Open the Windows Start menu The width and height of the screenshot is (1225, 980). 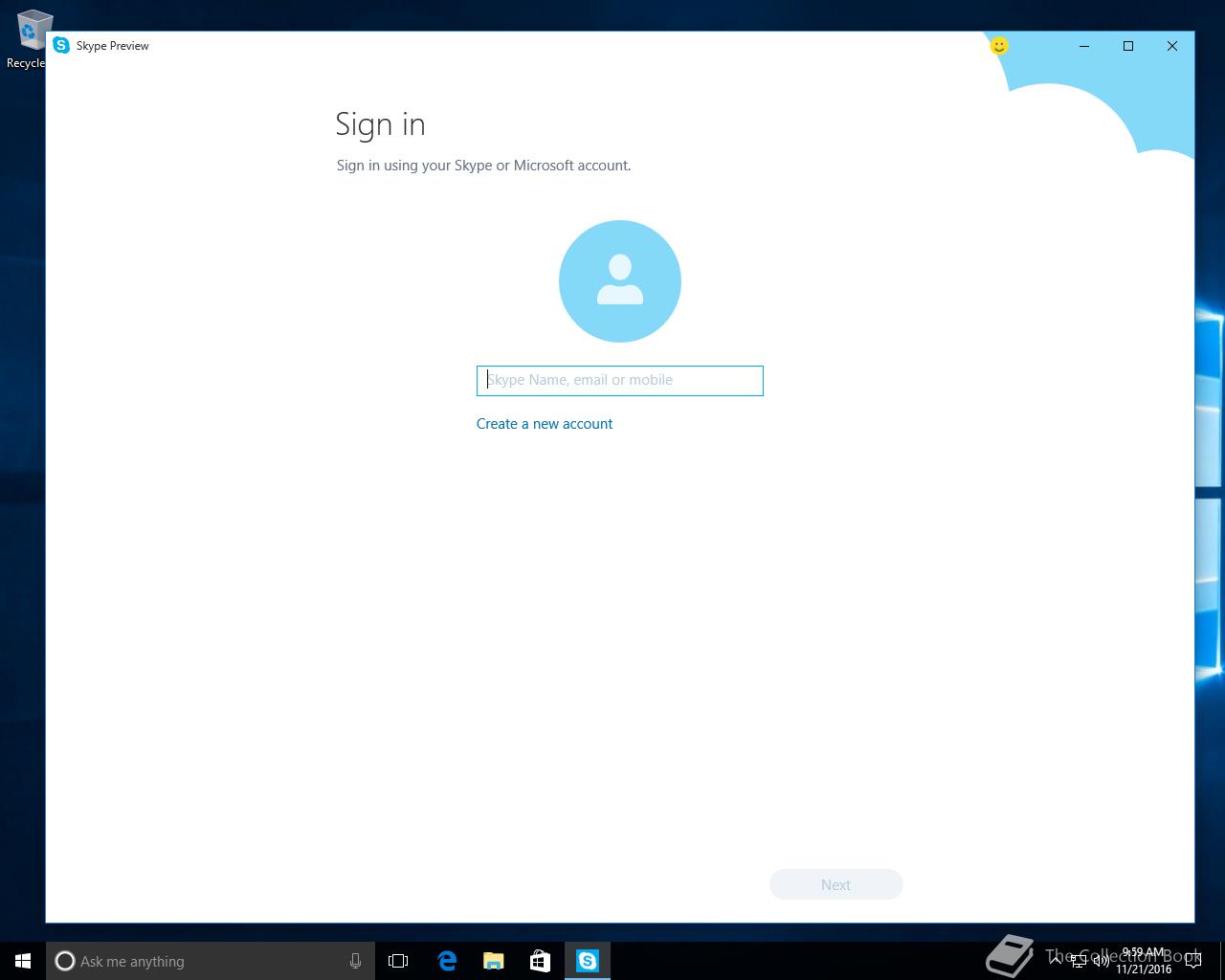click(23, 961)
